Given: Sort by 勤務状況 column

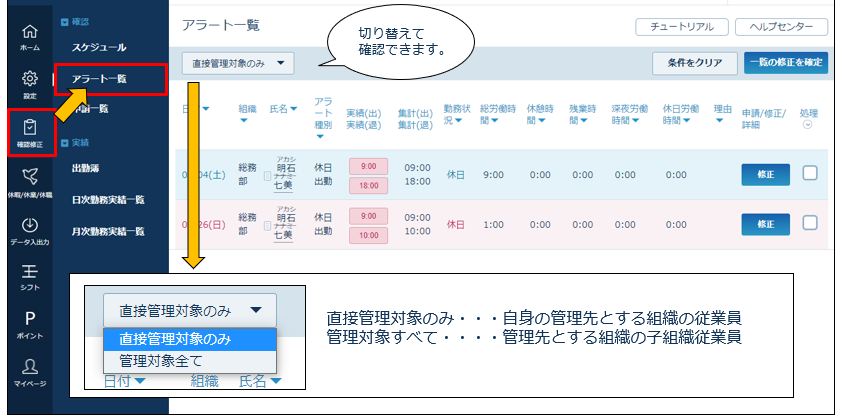Looking at the screenshot, I should click(x=457, y=114).
